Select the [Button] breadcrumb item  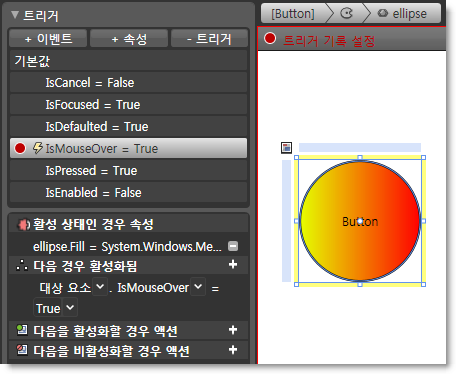pos(293,14)
